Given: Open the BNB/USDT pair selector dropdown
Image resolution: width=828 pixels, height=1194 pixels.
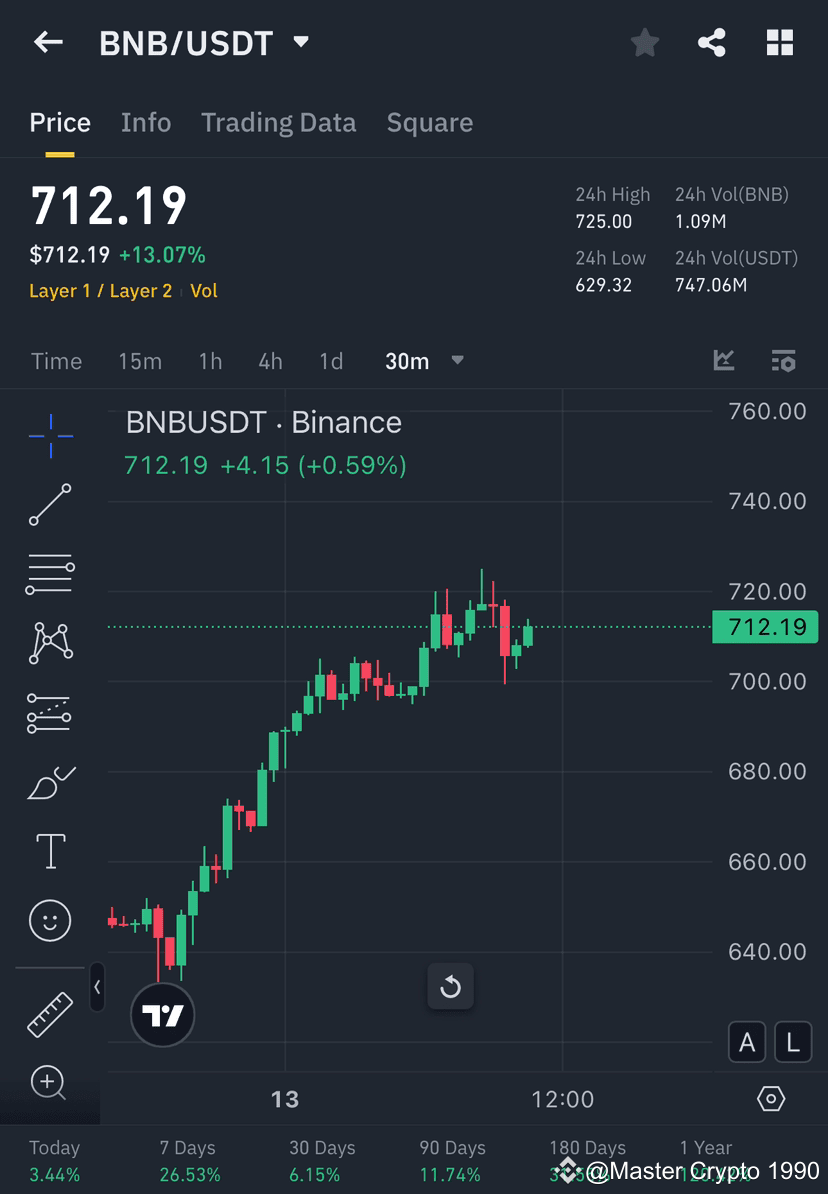Looking at the screenshot, I should (300, 42).
